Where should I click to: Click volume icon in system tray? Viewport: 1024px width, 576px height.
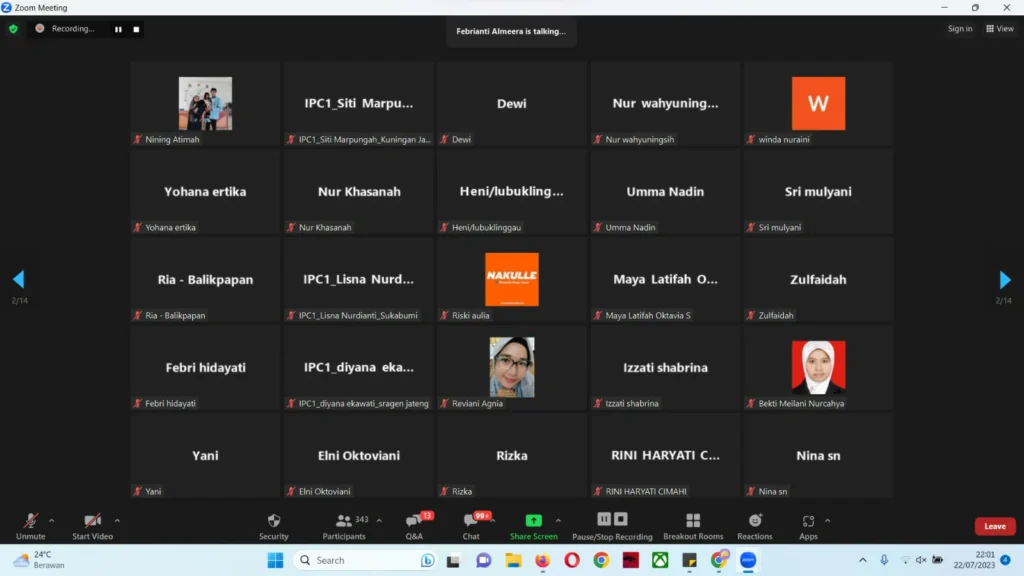[921, 560]
